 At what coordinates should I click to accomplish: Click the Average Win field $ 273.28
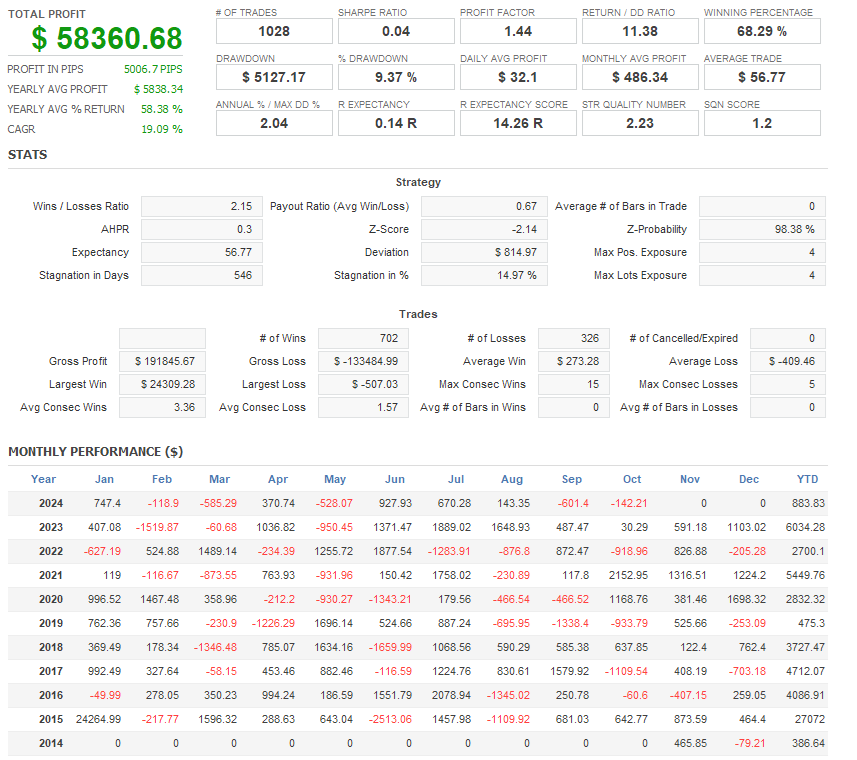click(574, 362)
